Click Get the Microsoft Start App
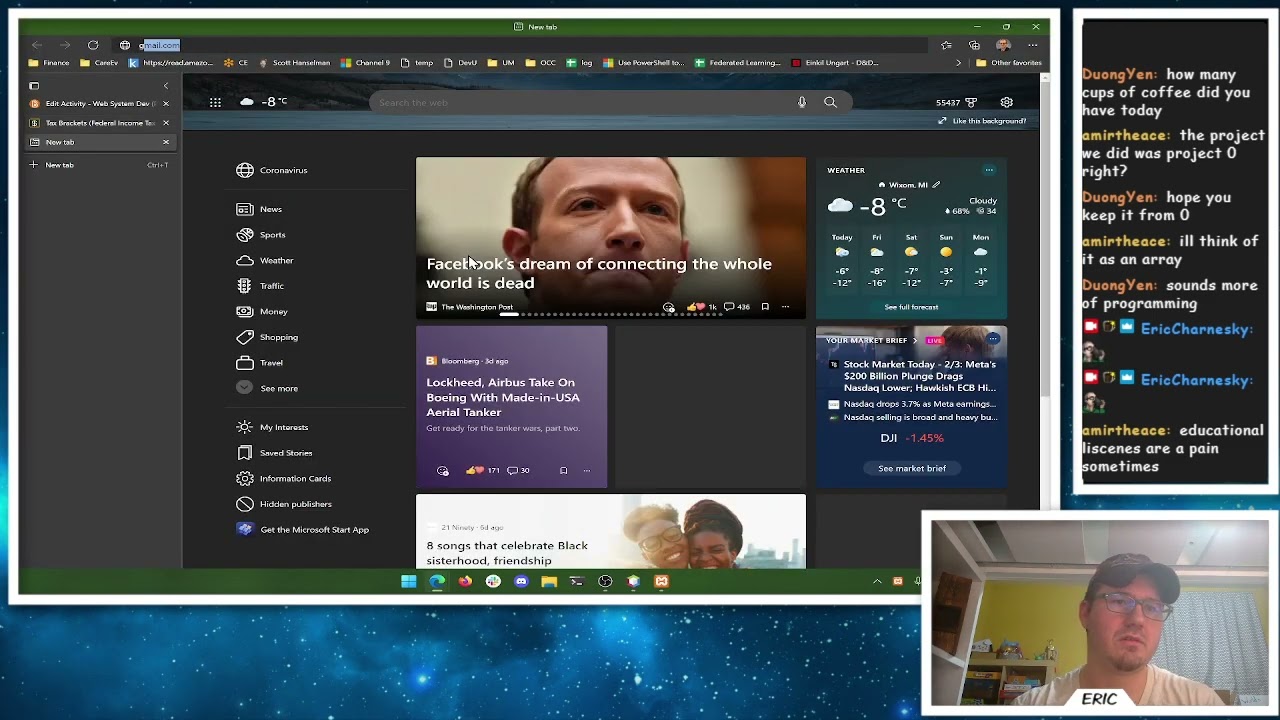 (303, 530)
